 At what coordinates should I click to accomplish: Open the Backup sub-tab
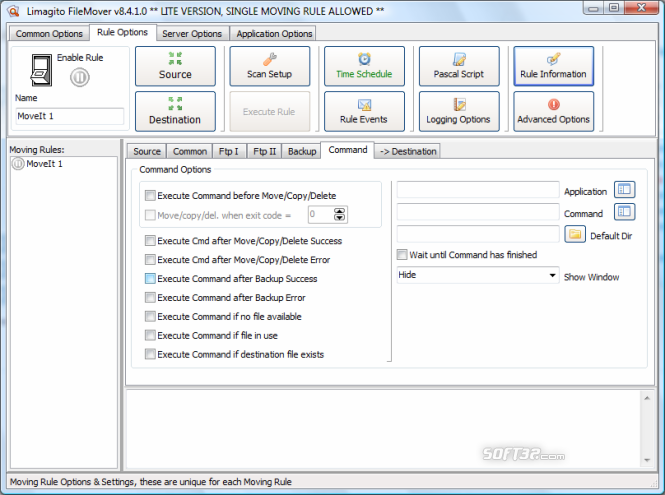click(302, 151)
